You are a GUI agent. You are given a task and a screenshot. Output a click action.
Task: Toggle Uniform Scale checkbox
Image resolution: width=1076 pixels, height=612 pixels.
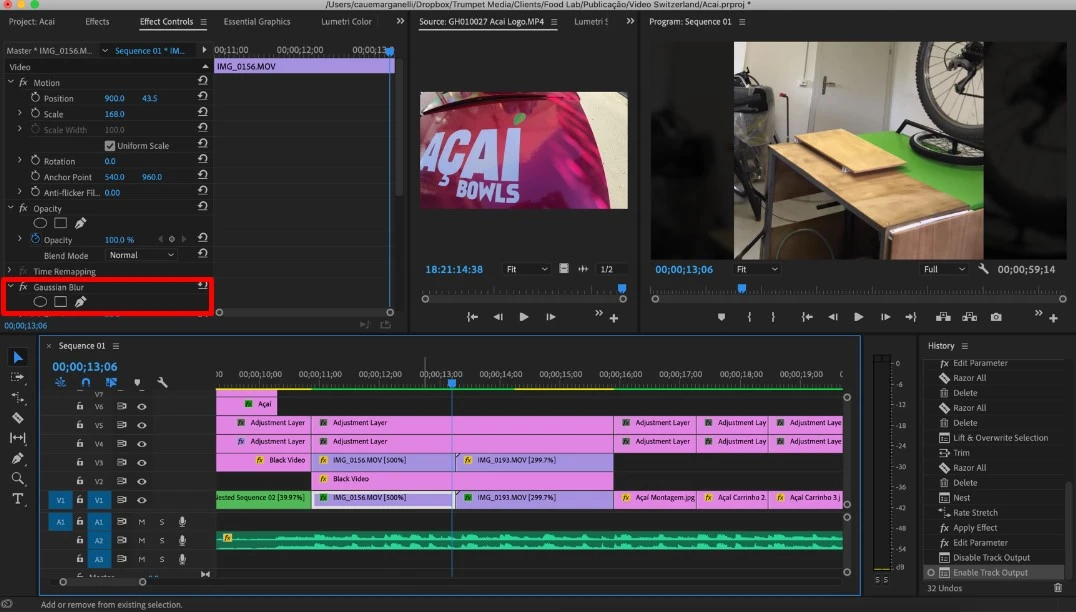click(x=110, y=146)
